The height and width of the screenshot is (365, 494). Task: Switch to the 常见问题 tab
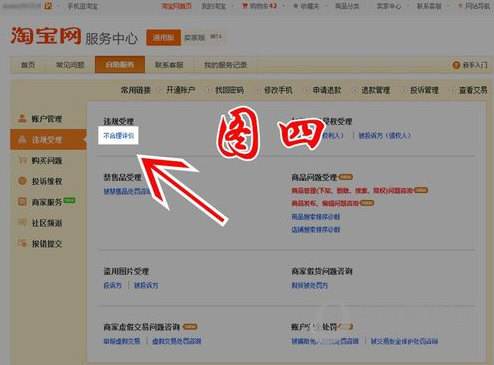pyautogui.click(x=70, y=65)
